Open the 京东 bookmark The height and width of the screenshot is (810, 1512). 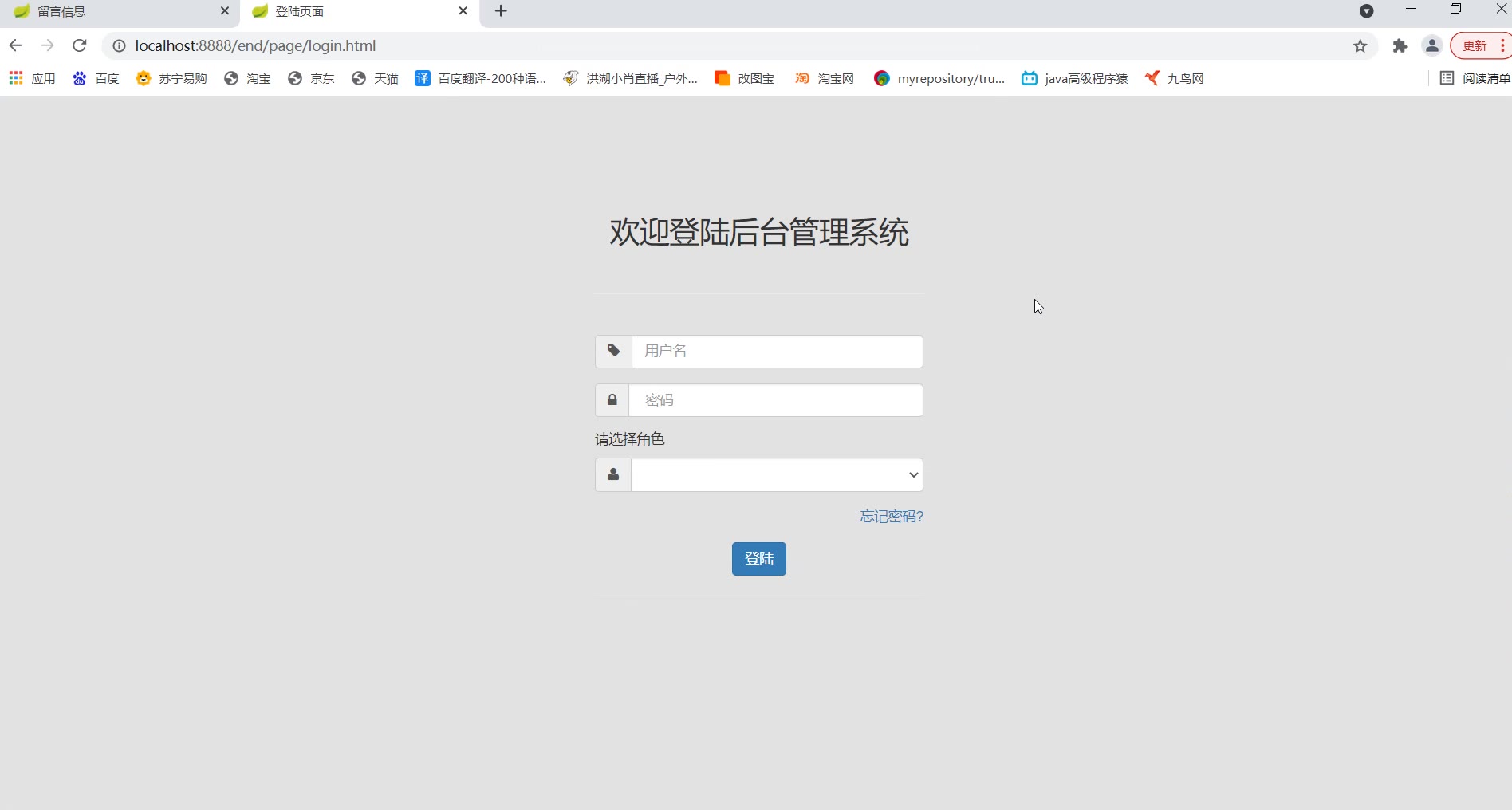click(311, 78)
